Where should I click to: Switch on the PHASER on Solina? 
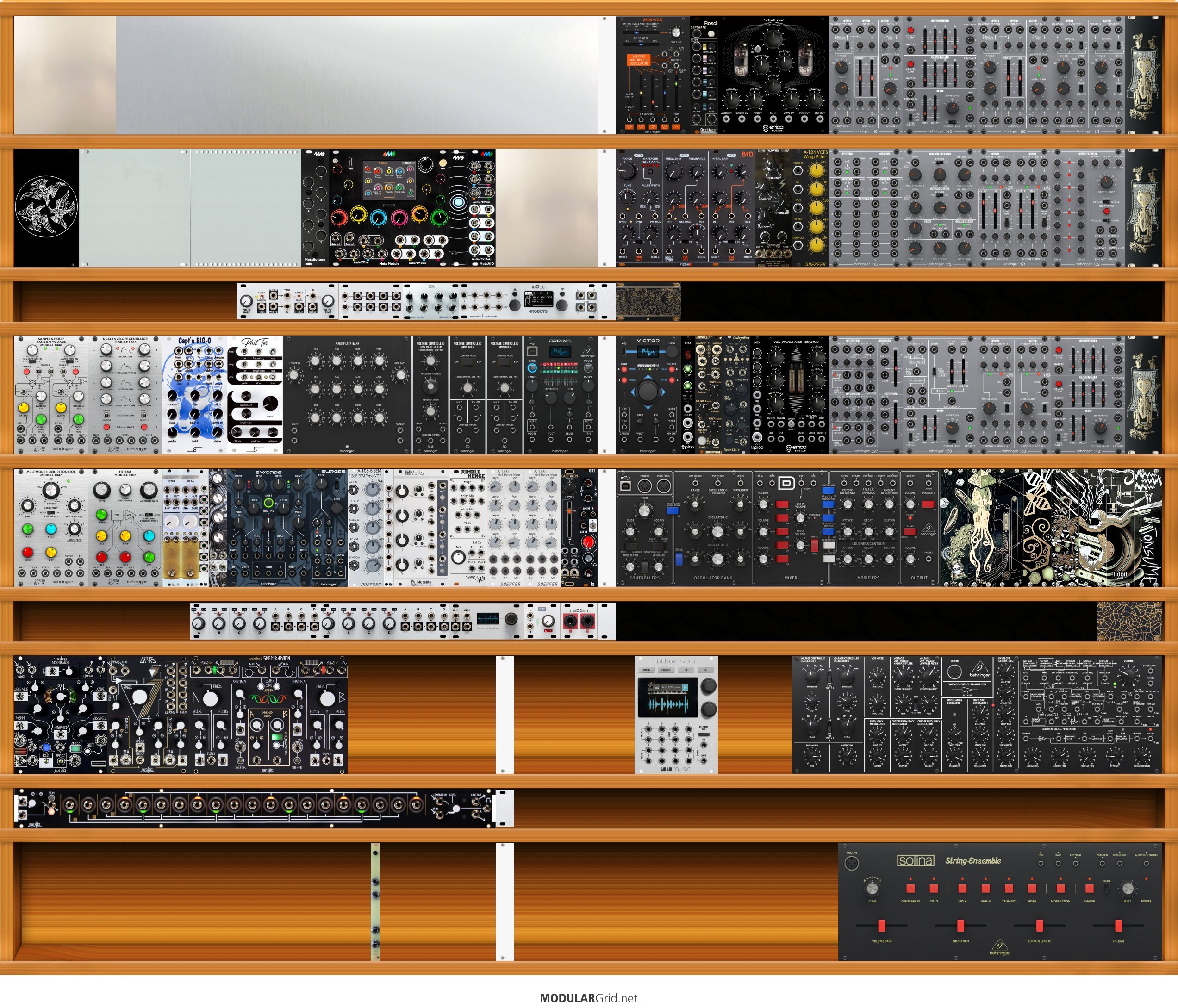point(1089,888)
